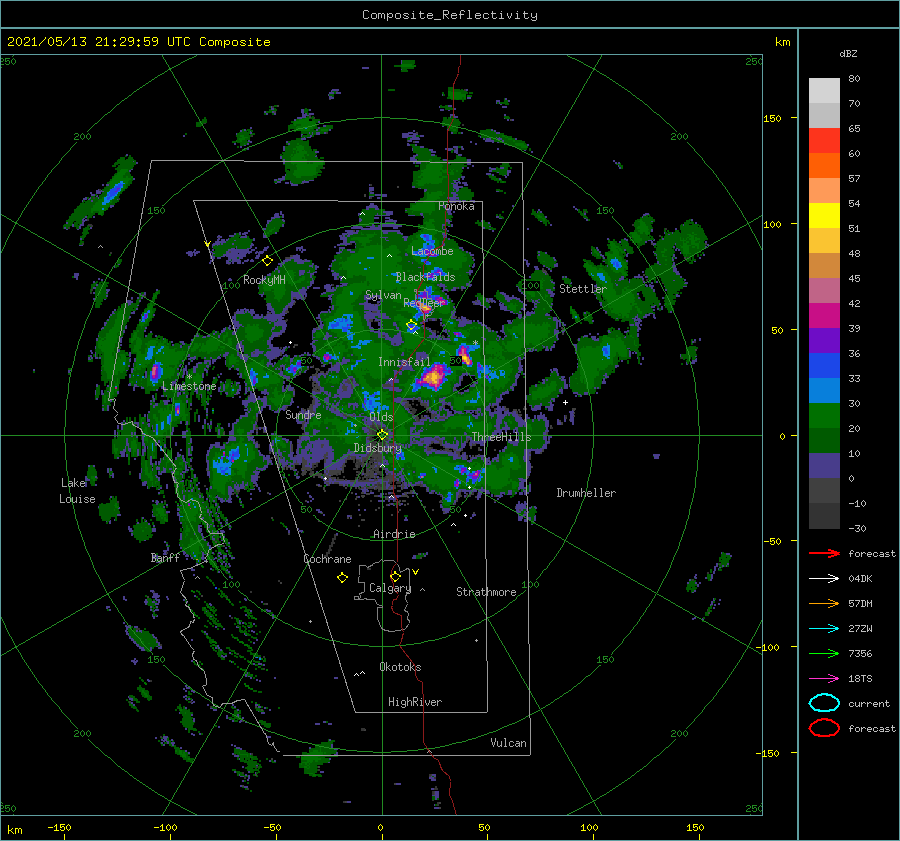Select the cyan 27ZW arrow icon
This screenshot has height=841, width=900.
click(x=824, y=629)
